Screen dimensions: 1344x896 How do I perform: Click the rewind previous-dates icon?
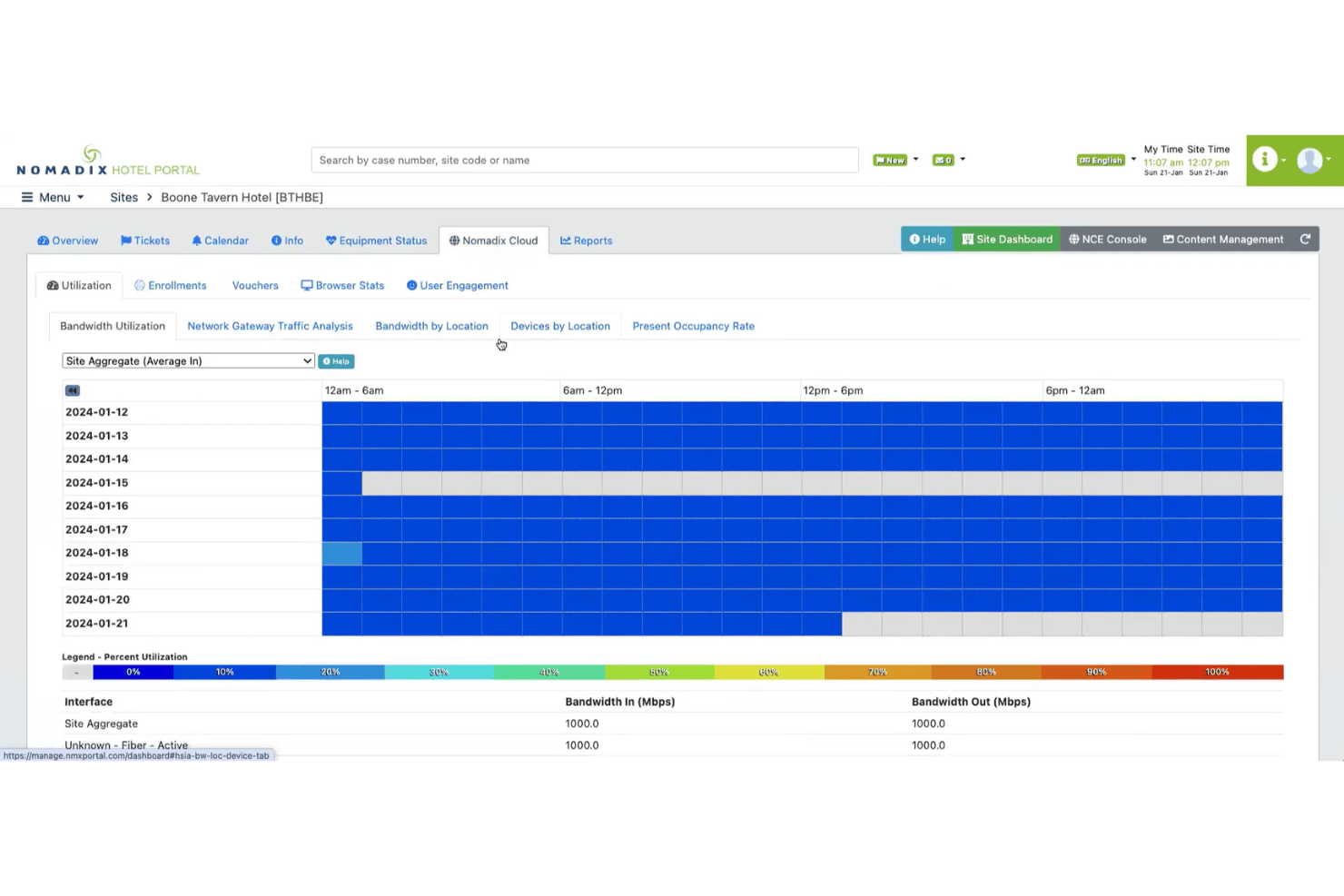coord(73,390)
